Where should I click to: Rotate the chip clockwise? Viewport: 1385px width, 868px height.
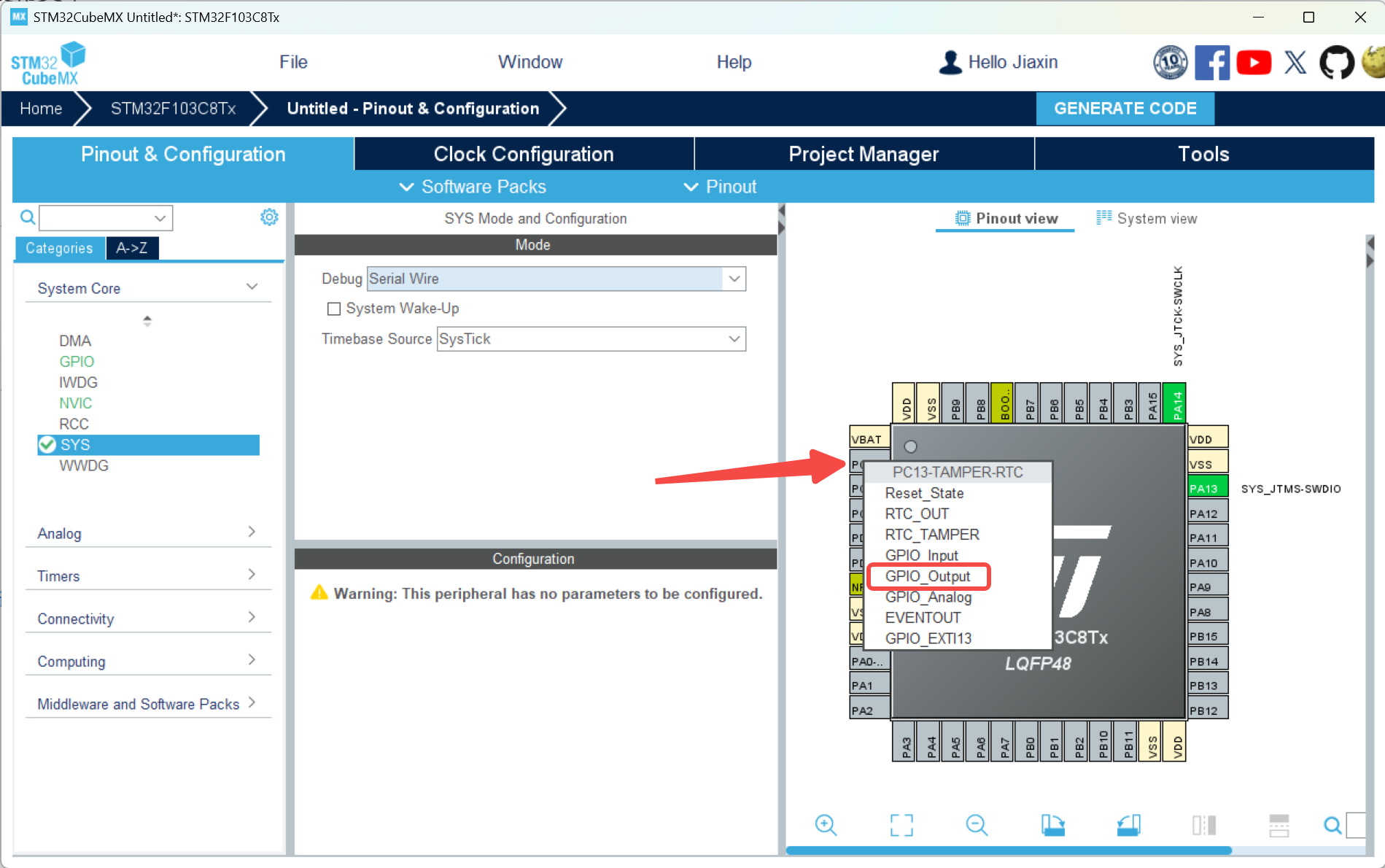pyautogui.click(x=1052, y=825)
